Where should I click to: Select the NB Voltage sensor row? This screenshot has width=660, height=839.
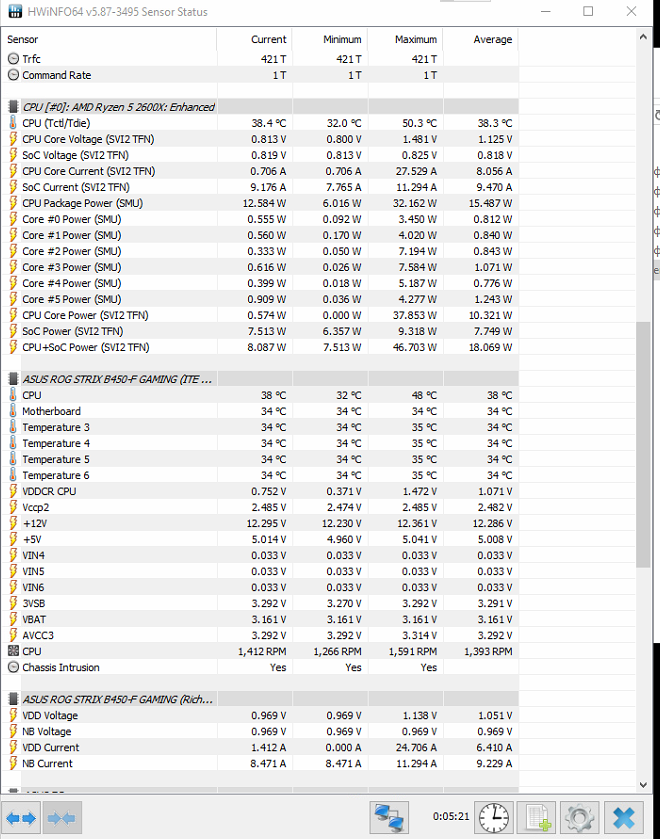[x=260, y=731]
